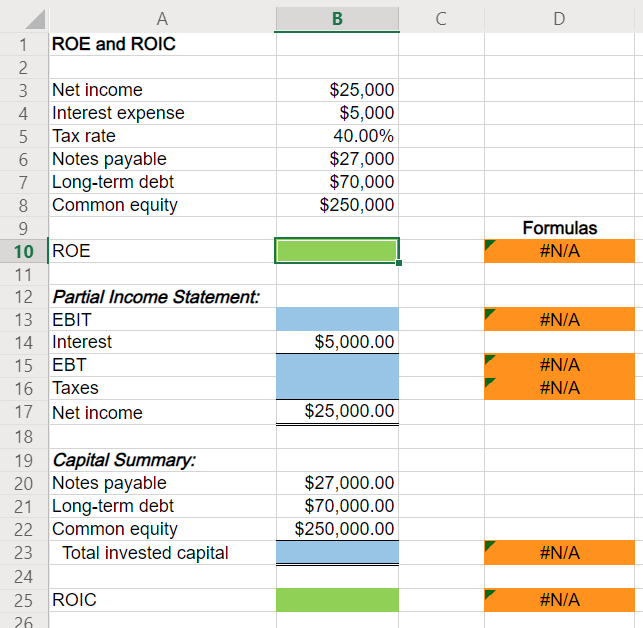The image size is (643, 628).
Task: Select row 1 header
Action: point(23,44)
